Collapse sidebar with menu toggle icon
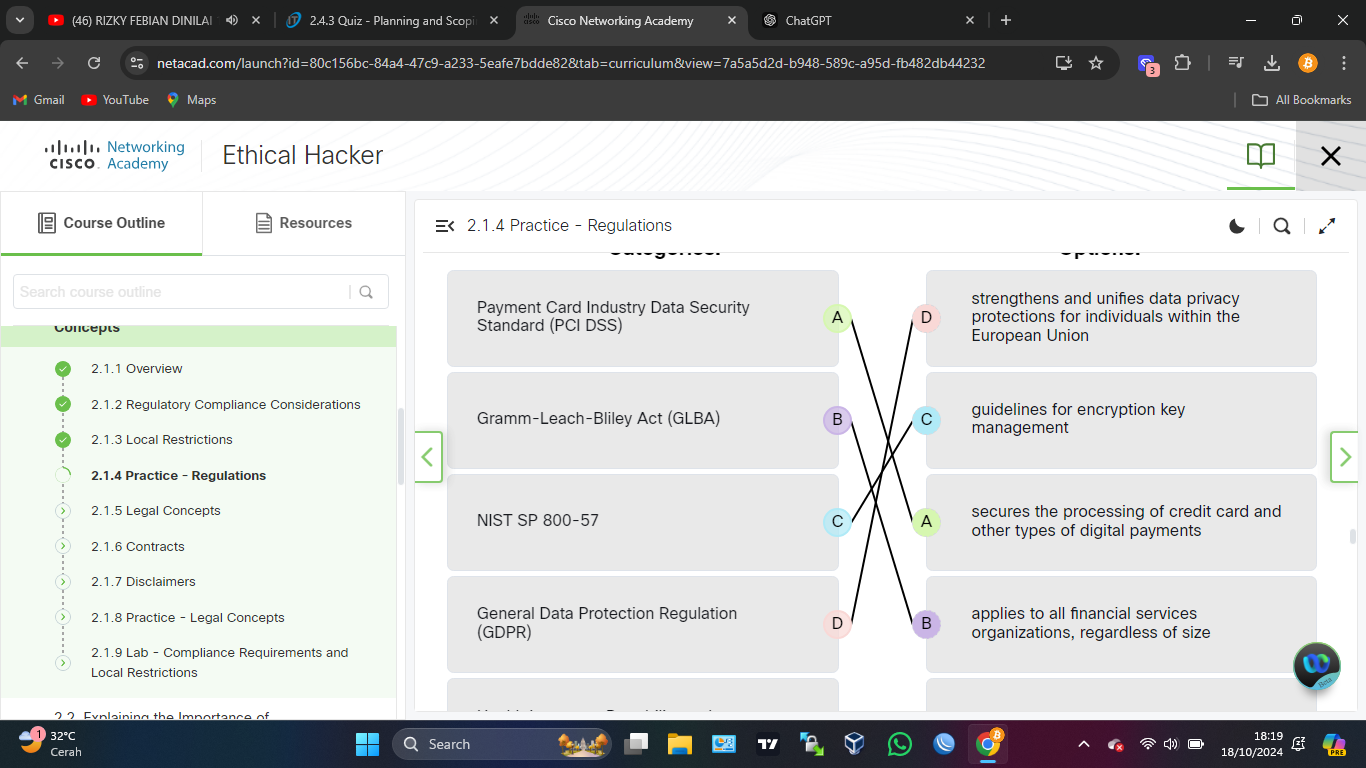This screenshot has width=1366, height=768. click(x=445, y=226)
